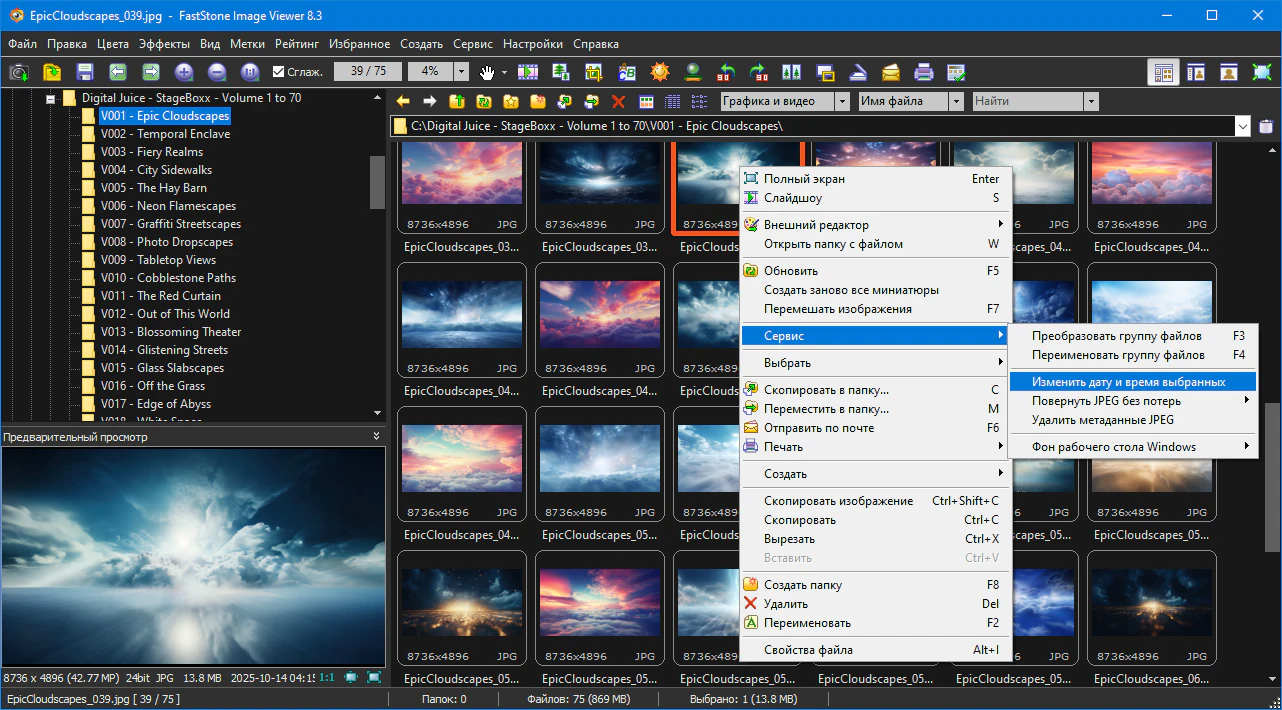This screenshot has height=710, width=1282.
Task: Select the V007 - Graffiti Streetscapes folder
Action: click(170, 224)
